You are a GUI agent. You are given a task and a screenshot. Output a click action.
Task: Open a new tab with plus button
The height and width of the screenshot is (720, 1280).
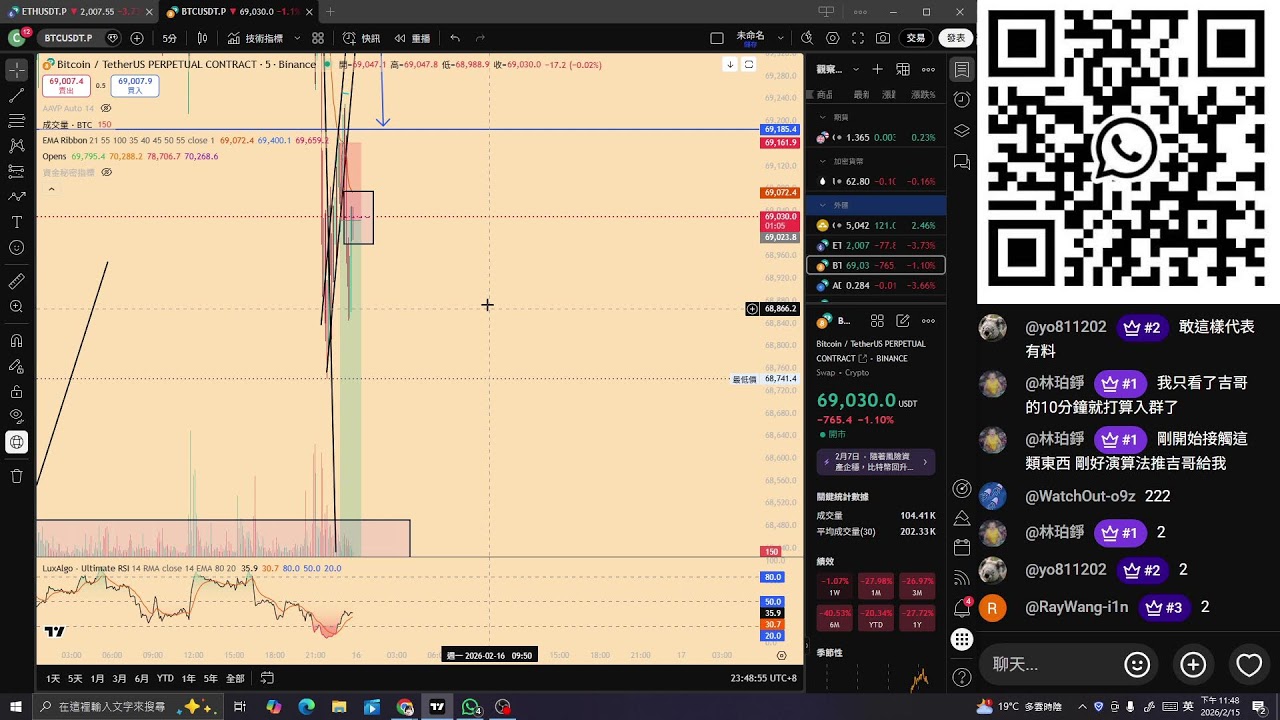click(x=330, y=11)
